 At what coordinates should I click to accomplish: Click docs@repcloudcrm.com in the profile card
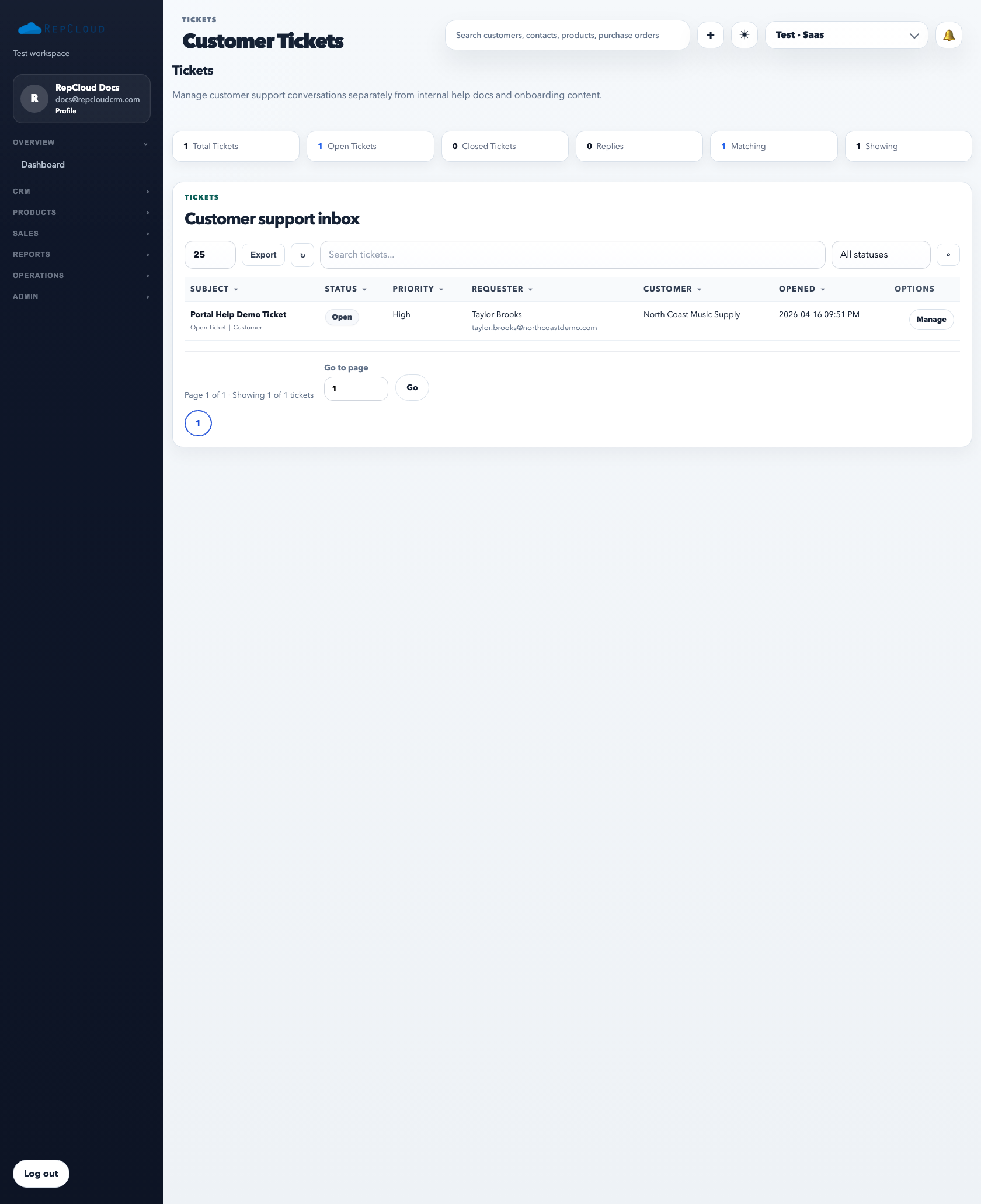coord(98,100)
